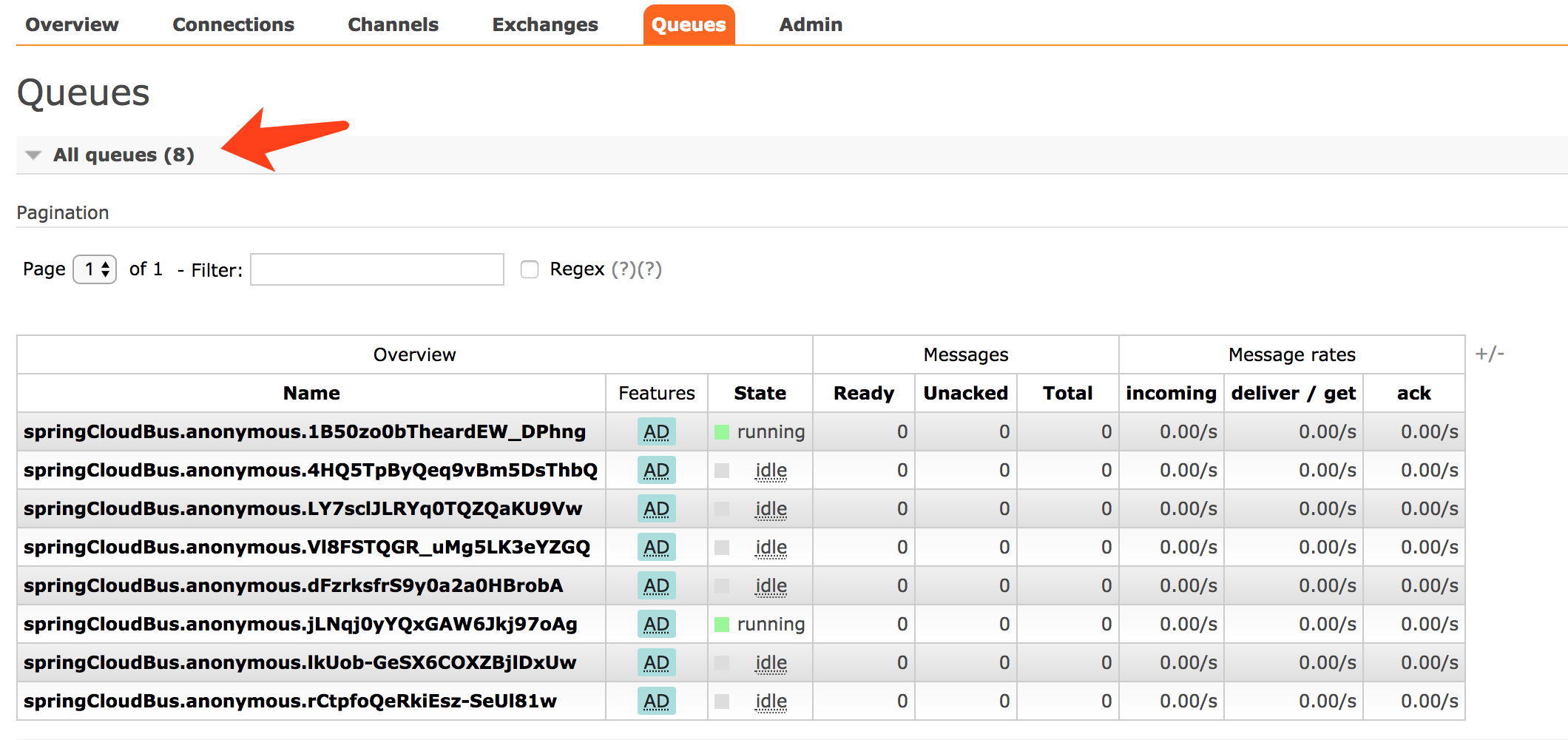Screen dimensions: 1568x740
Task: Click green running indicator for queue jLNqj0yYQxGAW6Jkj97oAg
Action: [722, 625]
